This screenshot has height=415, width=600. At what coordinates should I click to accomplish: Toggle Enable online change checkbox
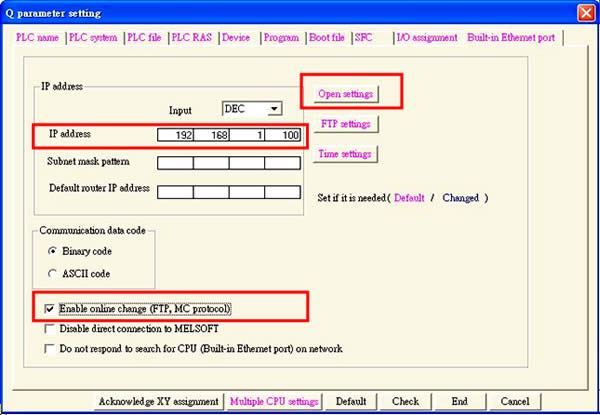tap(51, 309)
